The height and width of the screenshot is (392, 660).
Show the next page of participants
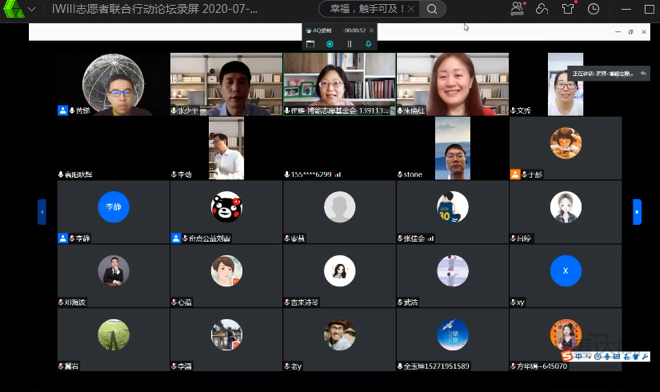click(637, 212)
